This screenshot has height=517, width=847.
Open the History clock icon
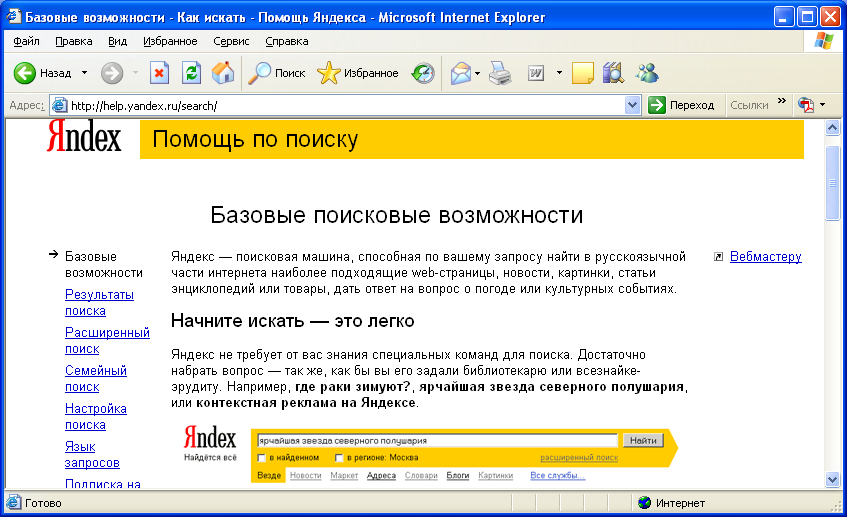pyautogui.click(x=422, y=73)
